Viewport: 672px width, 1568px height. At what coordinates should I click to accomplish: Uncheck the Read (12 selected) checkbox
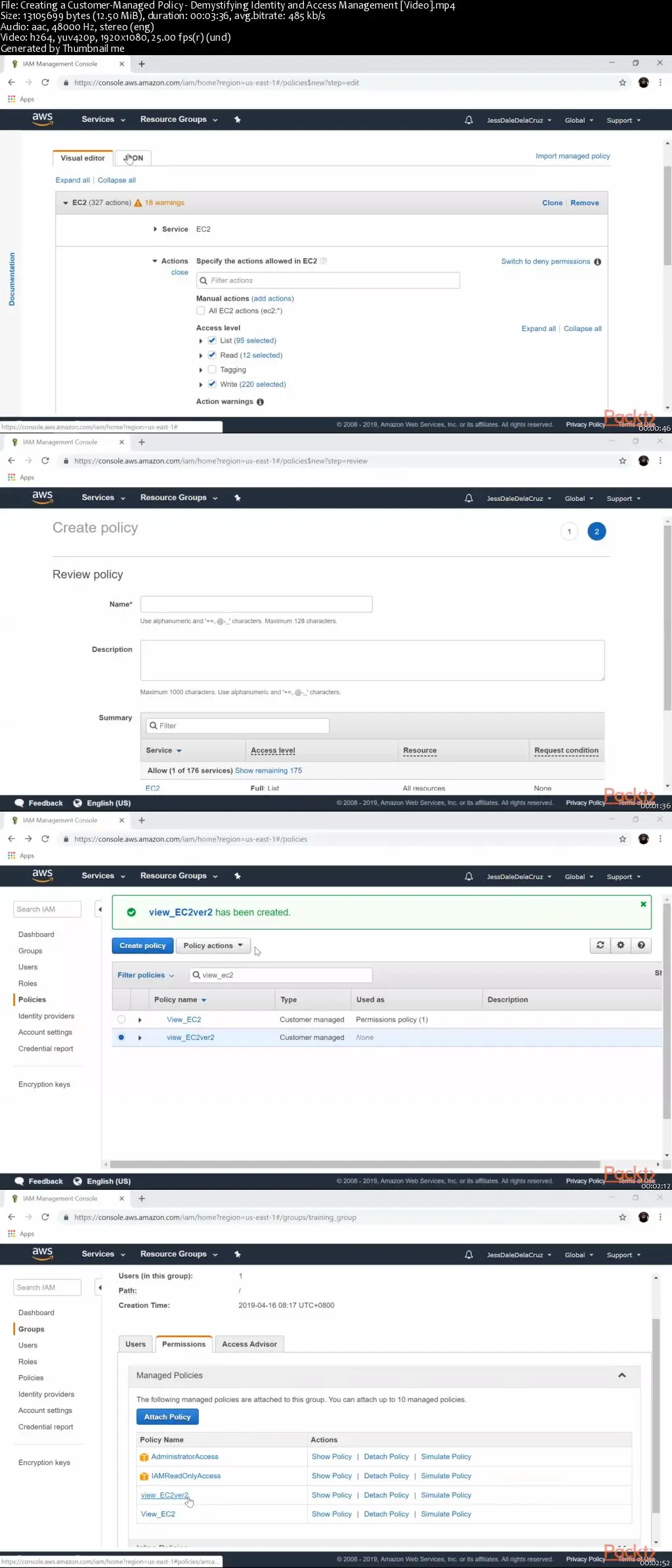tap(212, 355)
